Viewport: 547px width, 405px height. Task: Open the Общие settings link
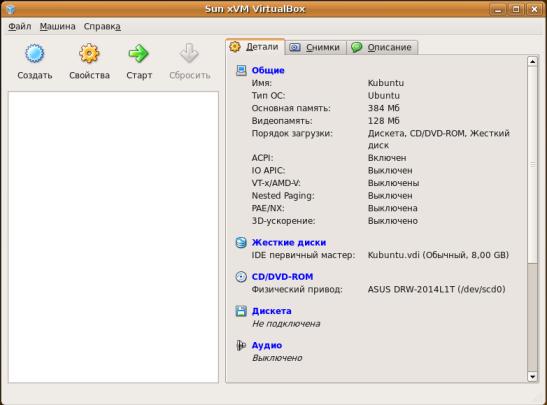click(x=268, y=70)
